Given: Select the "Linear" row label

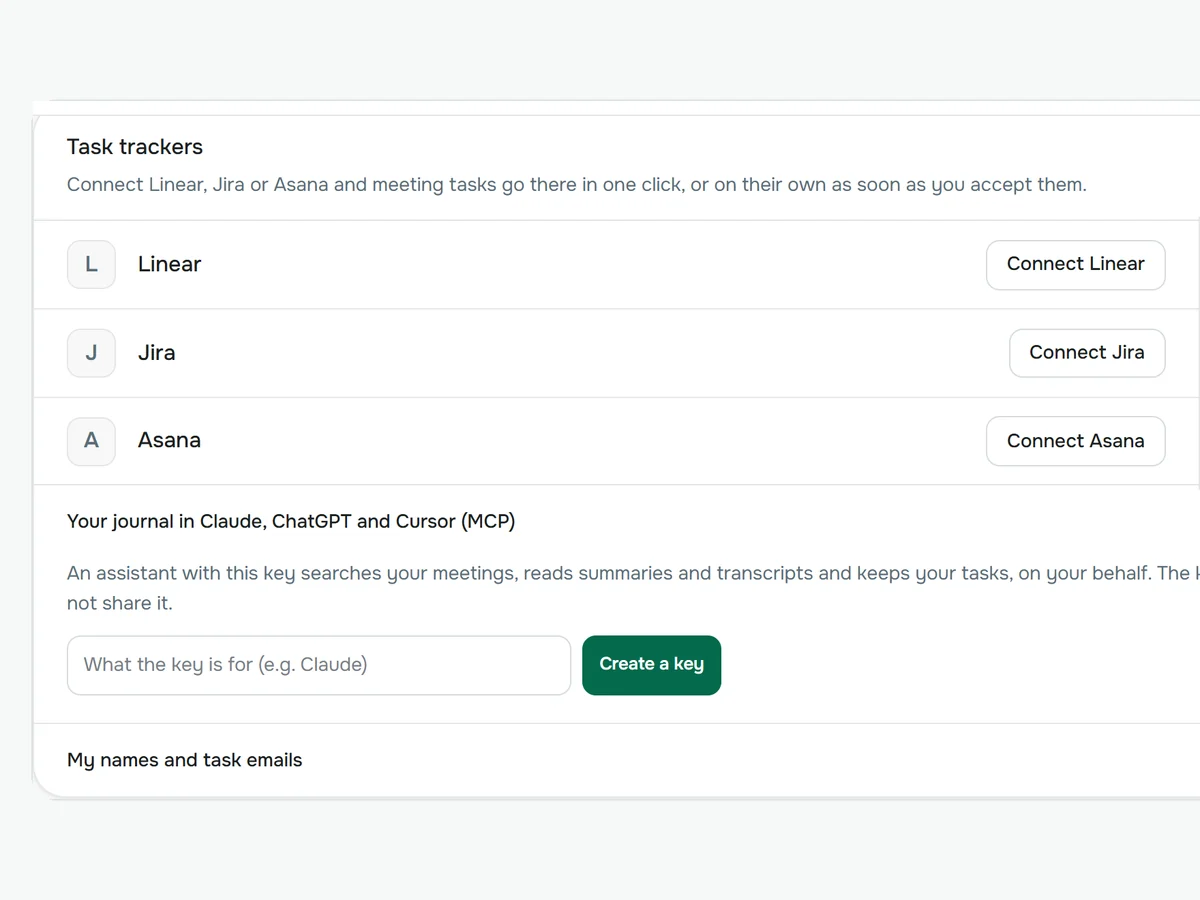Looking at the screenshot, I should (169, 265).
